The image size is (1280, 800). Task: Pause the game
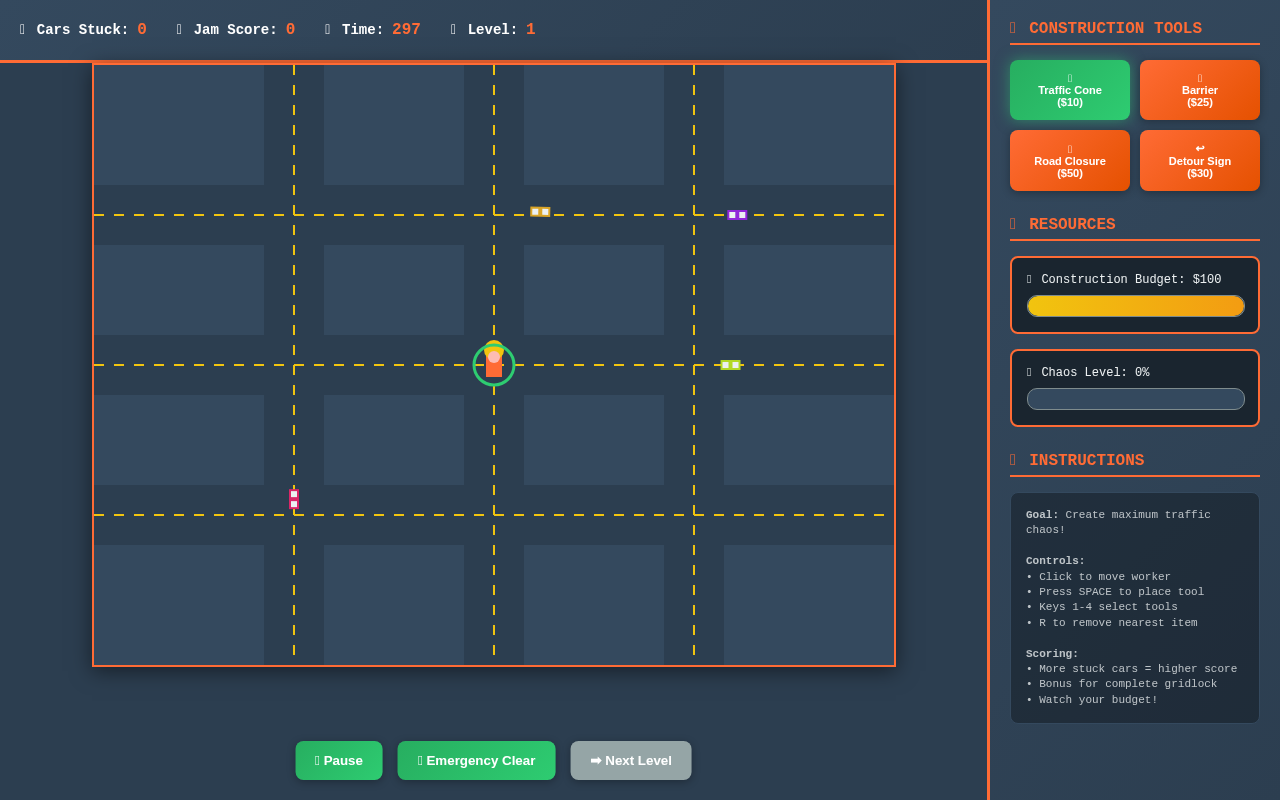pos(338,760)
